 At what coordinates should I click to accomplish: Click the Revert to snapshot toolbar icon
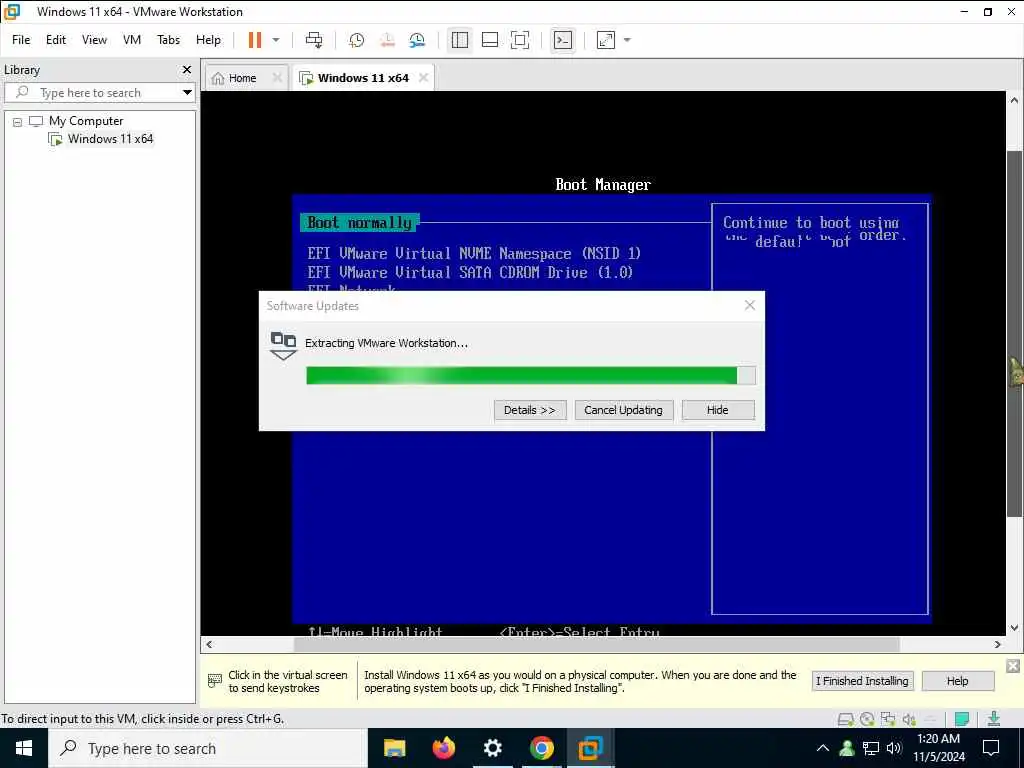[387, 40]
